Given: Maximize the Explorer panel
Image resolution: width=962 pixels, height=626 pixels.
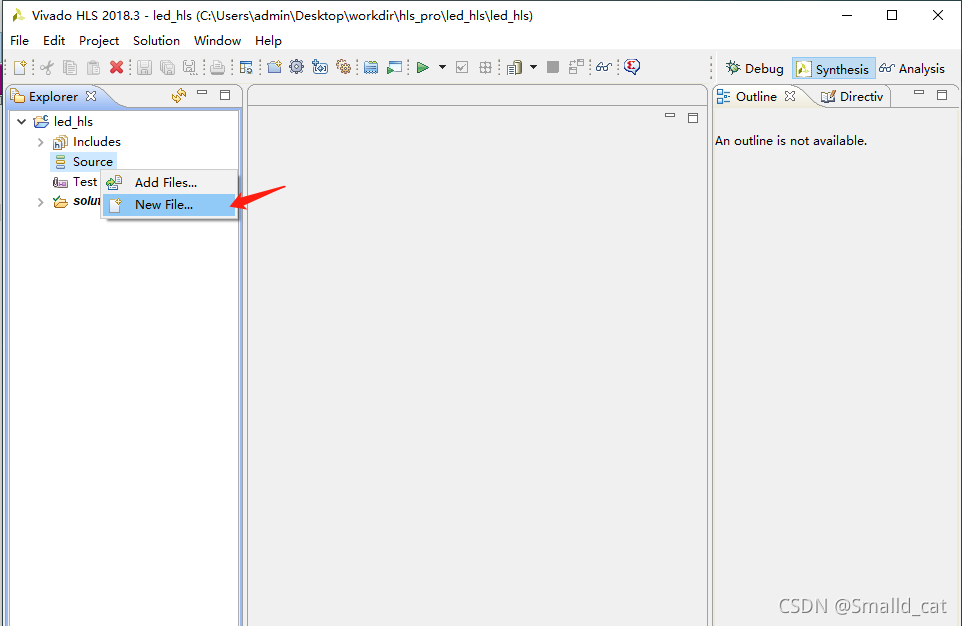Looking at the screenshot, I should 225,95.
